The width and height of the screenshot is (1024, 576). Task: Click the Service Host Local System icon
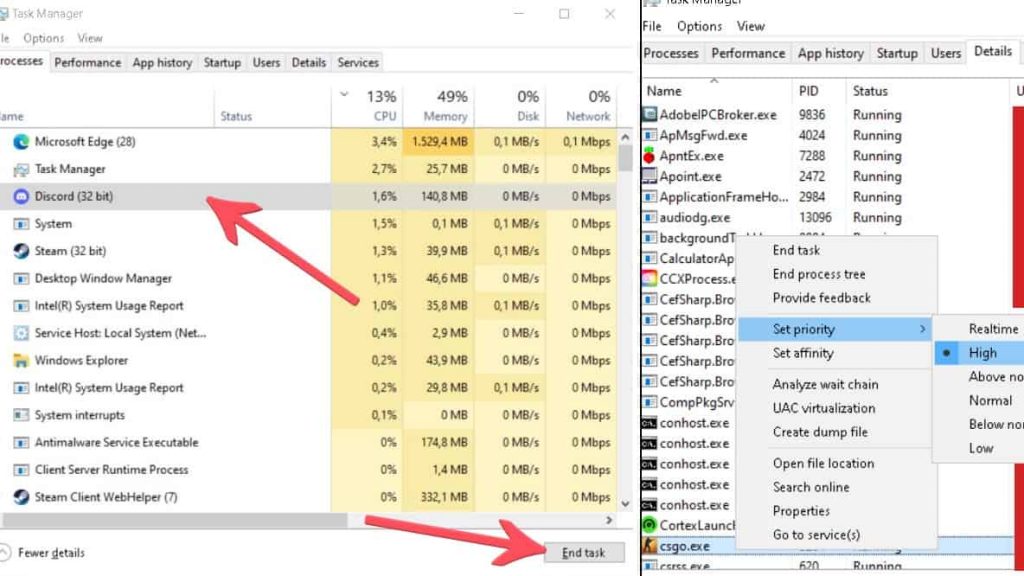pos(21,333)
